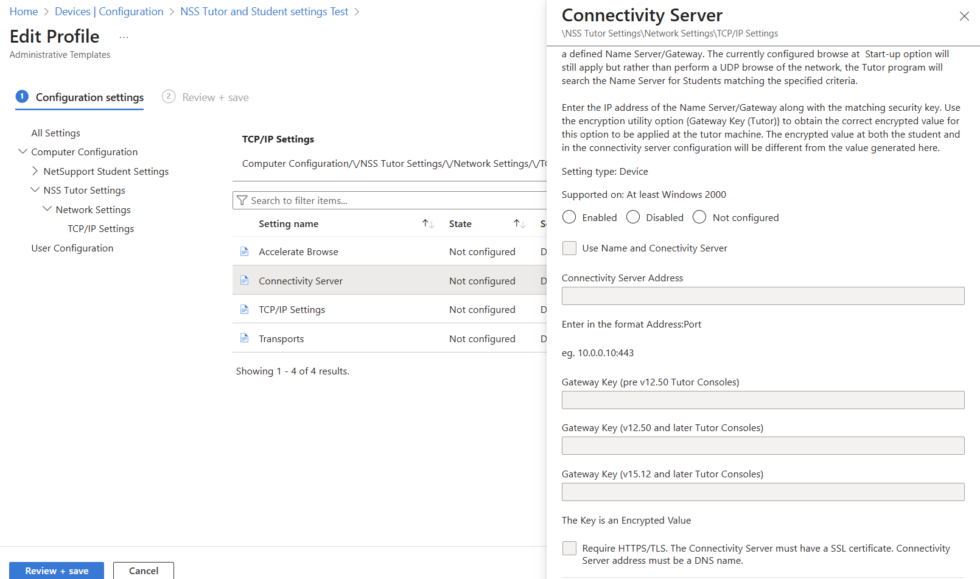Click Gateway Key v15.12 and later field
Screen dimensions: 980x579
[762, 491]
